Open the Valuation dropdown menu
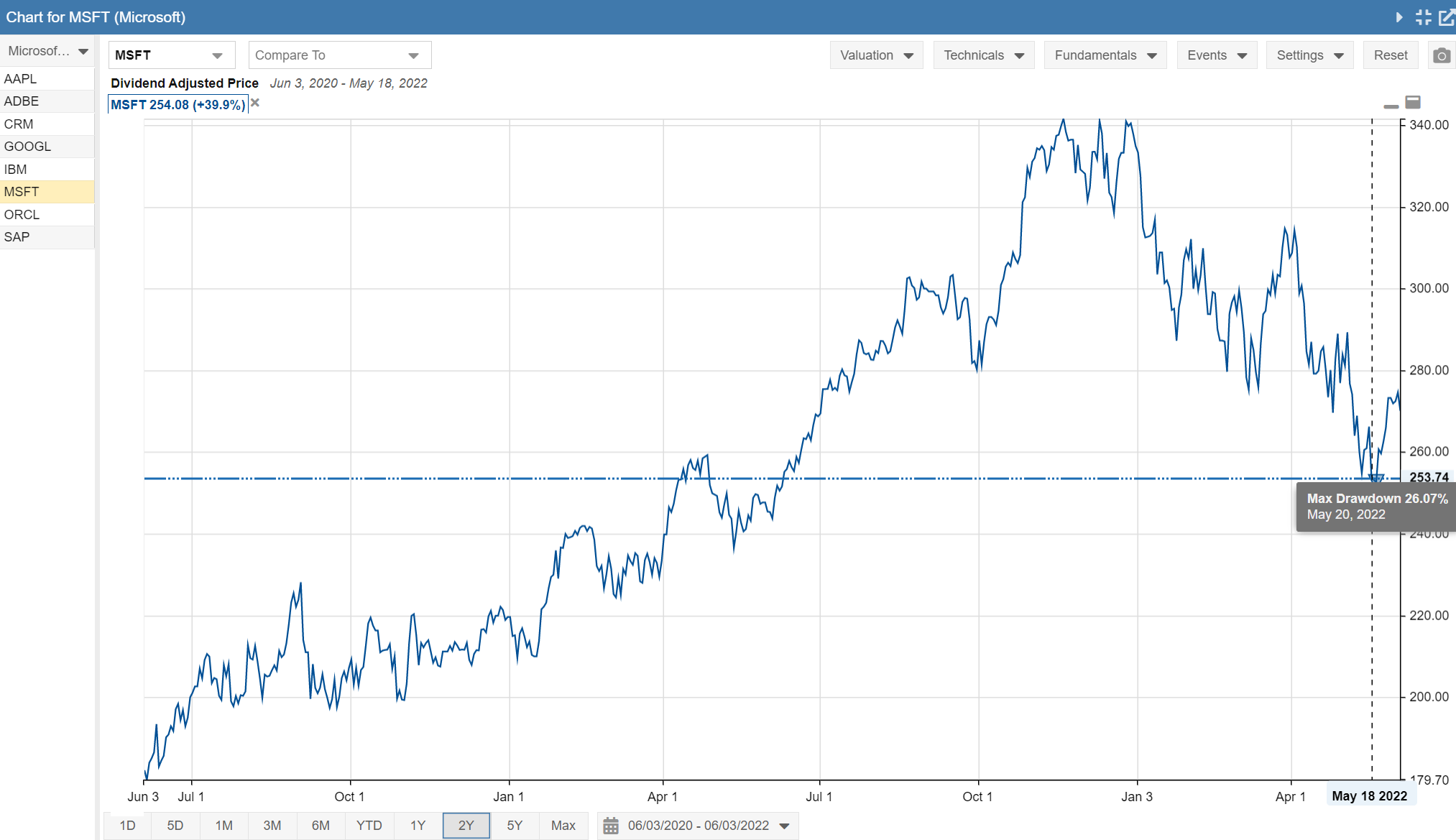 [876, 55]
